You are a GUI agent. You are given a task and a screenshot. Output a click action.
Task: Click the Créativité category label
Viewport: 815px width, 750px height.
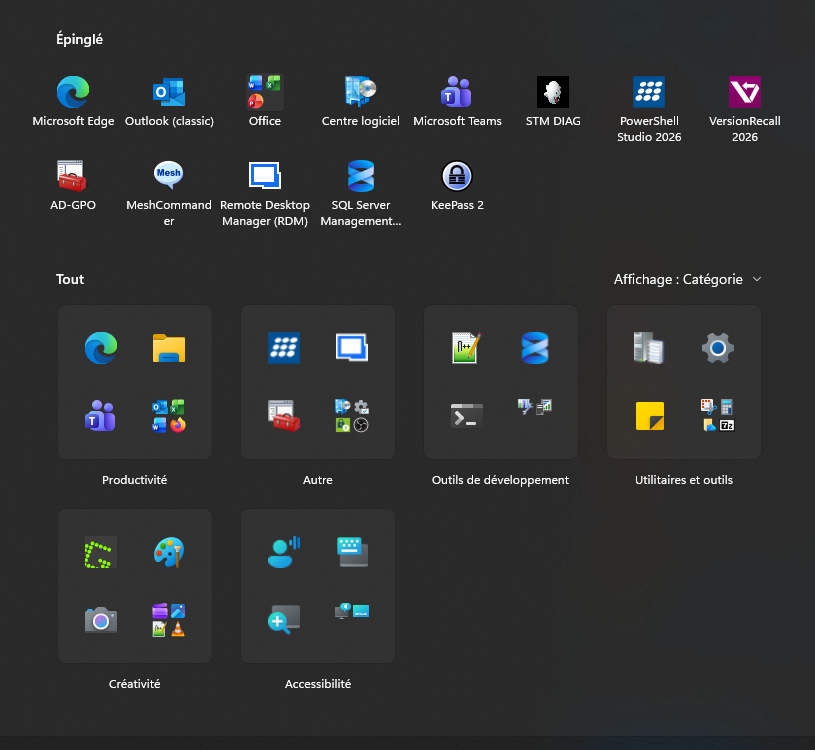tap(135, 684)
